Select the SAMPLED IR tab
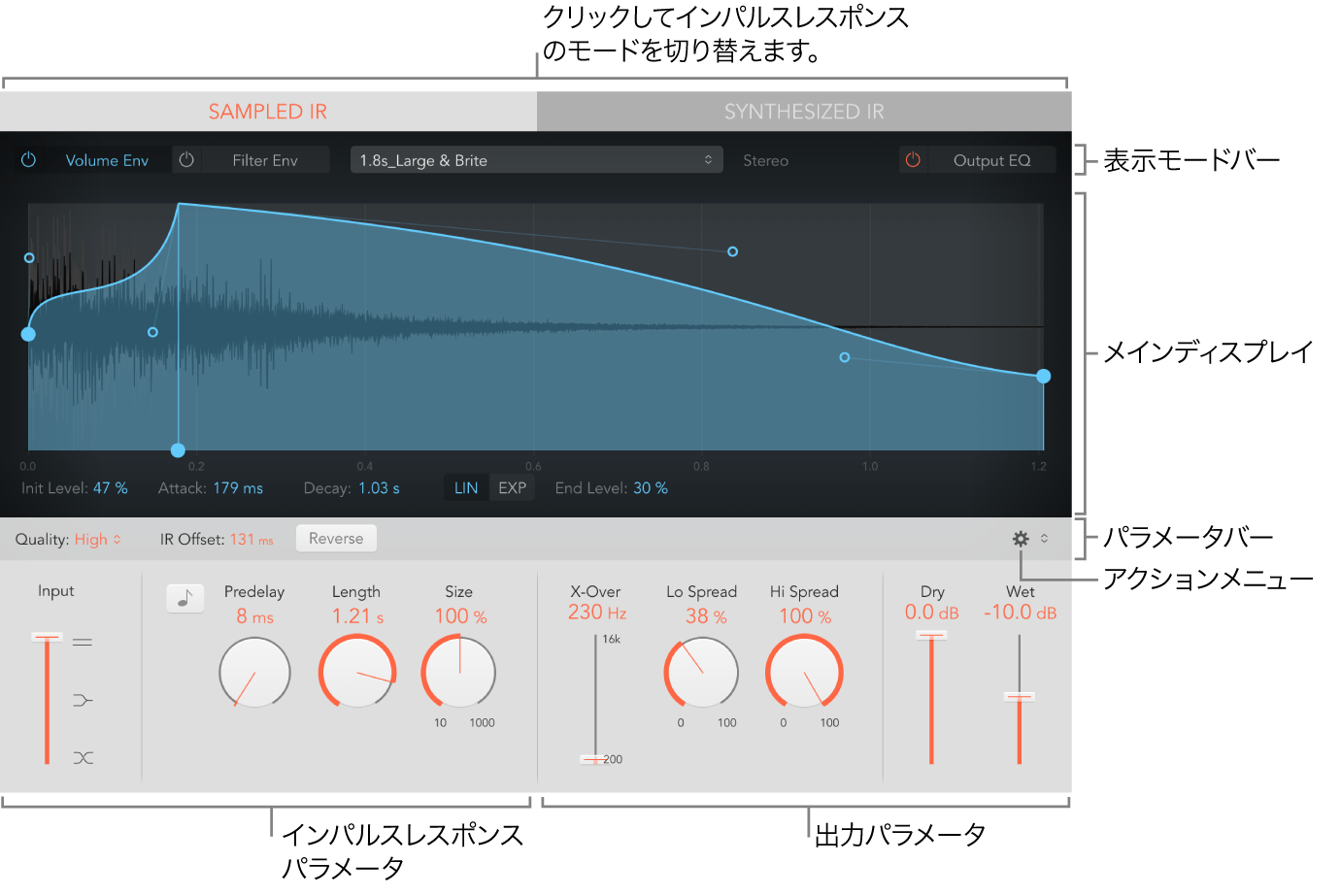This screenshot has width=1341, height=896. (x=268, y=111)
